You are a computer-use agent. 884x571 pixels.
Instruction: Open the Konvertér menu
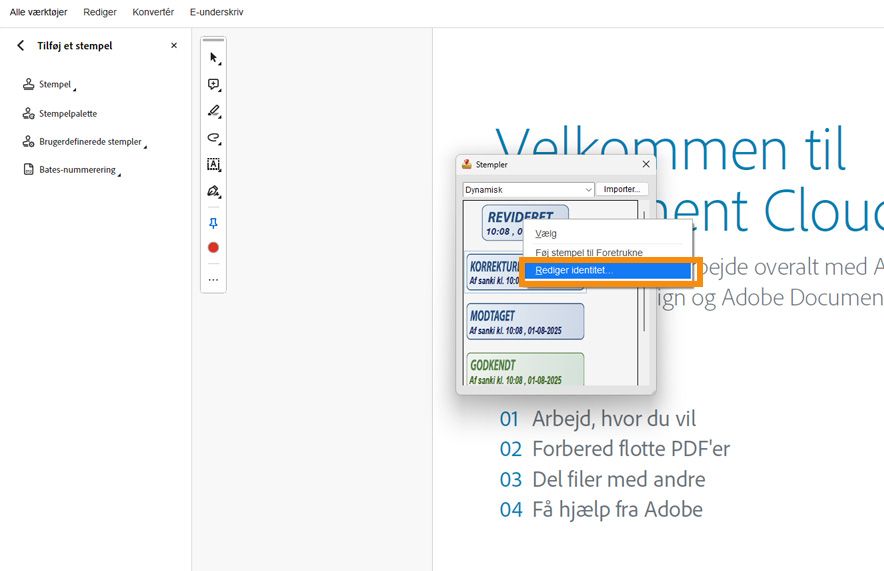tap(153, 12)
